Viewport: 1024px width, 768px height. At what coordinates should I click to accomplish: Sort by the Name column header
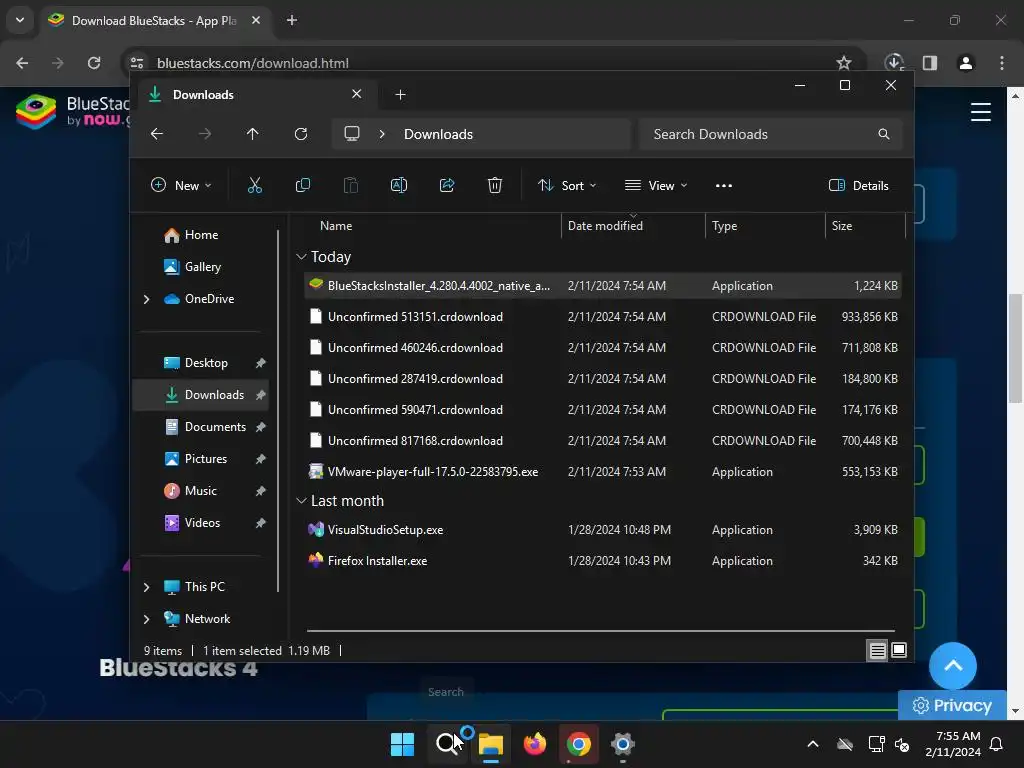[431, 226]
